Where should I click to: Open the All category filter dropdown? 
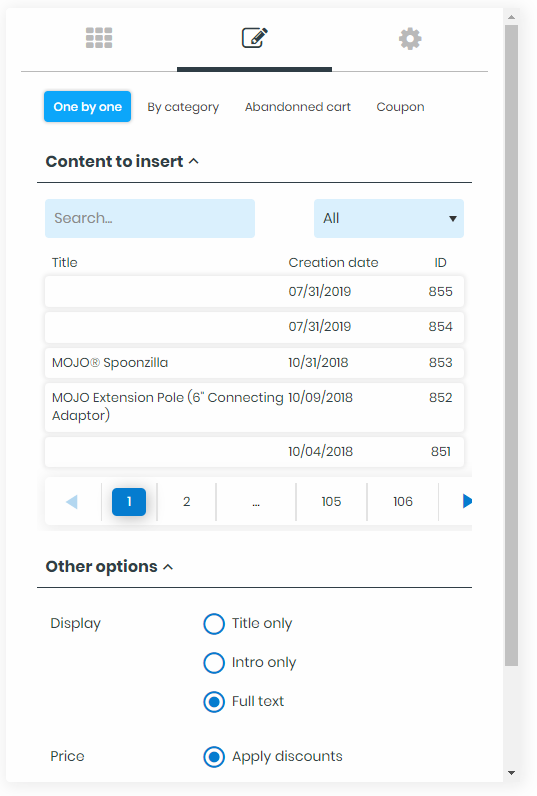[389, 218]
